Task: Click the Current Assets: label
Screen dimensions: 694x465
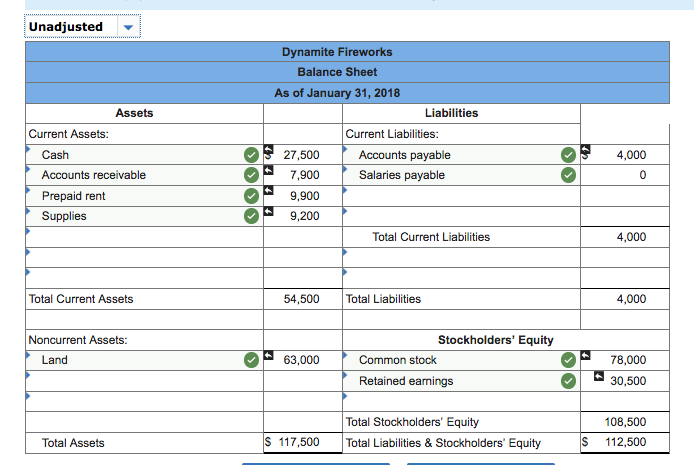Action: [69, 134]
